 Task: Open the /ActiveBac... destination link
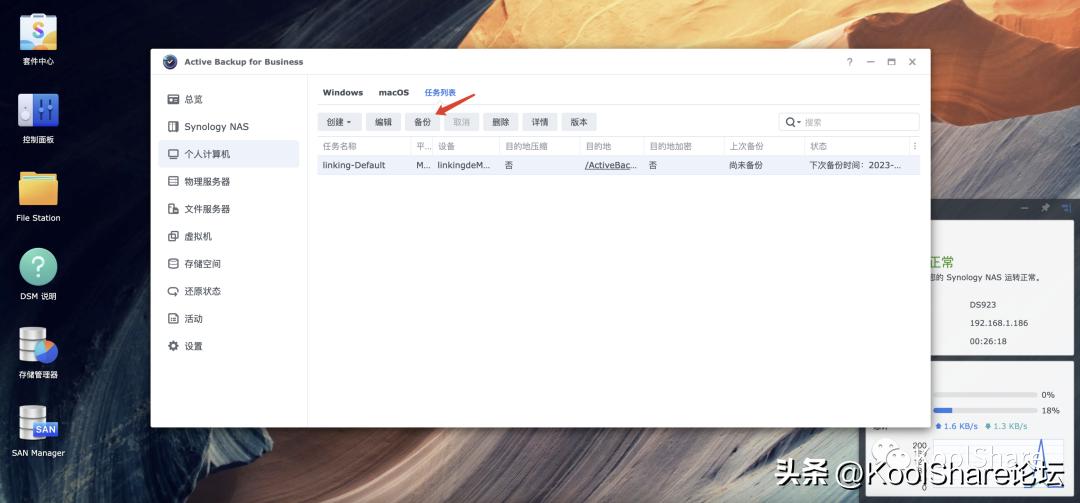pyautogui.click(x=611, y=165)
